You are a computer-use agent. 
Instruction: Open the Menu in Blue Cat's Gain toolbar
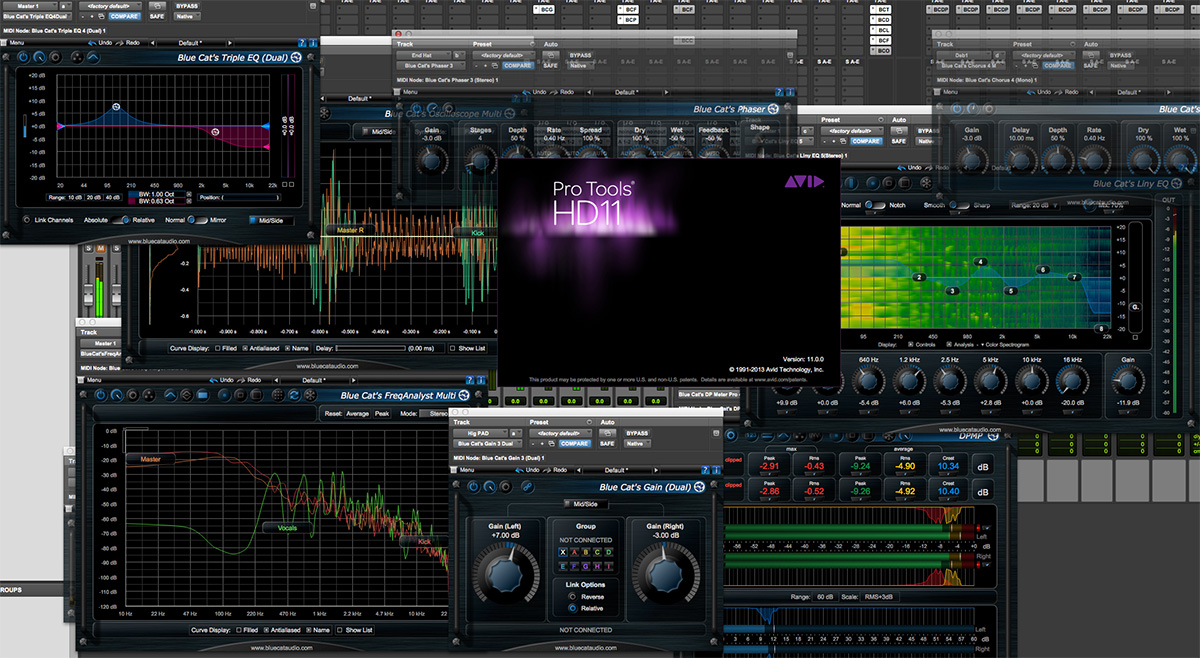466,470
